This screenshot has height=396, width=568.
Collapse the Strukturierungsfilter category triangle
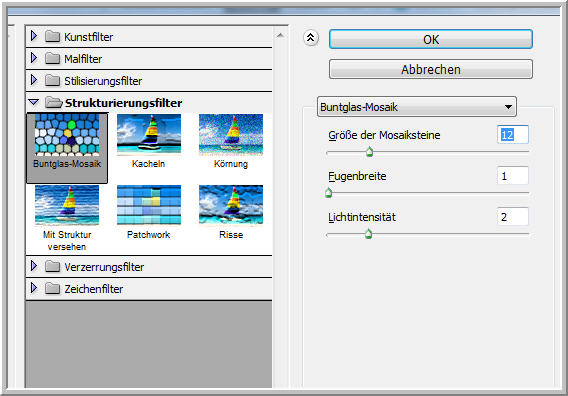[34, 103]
